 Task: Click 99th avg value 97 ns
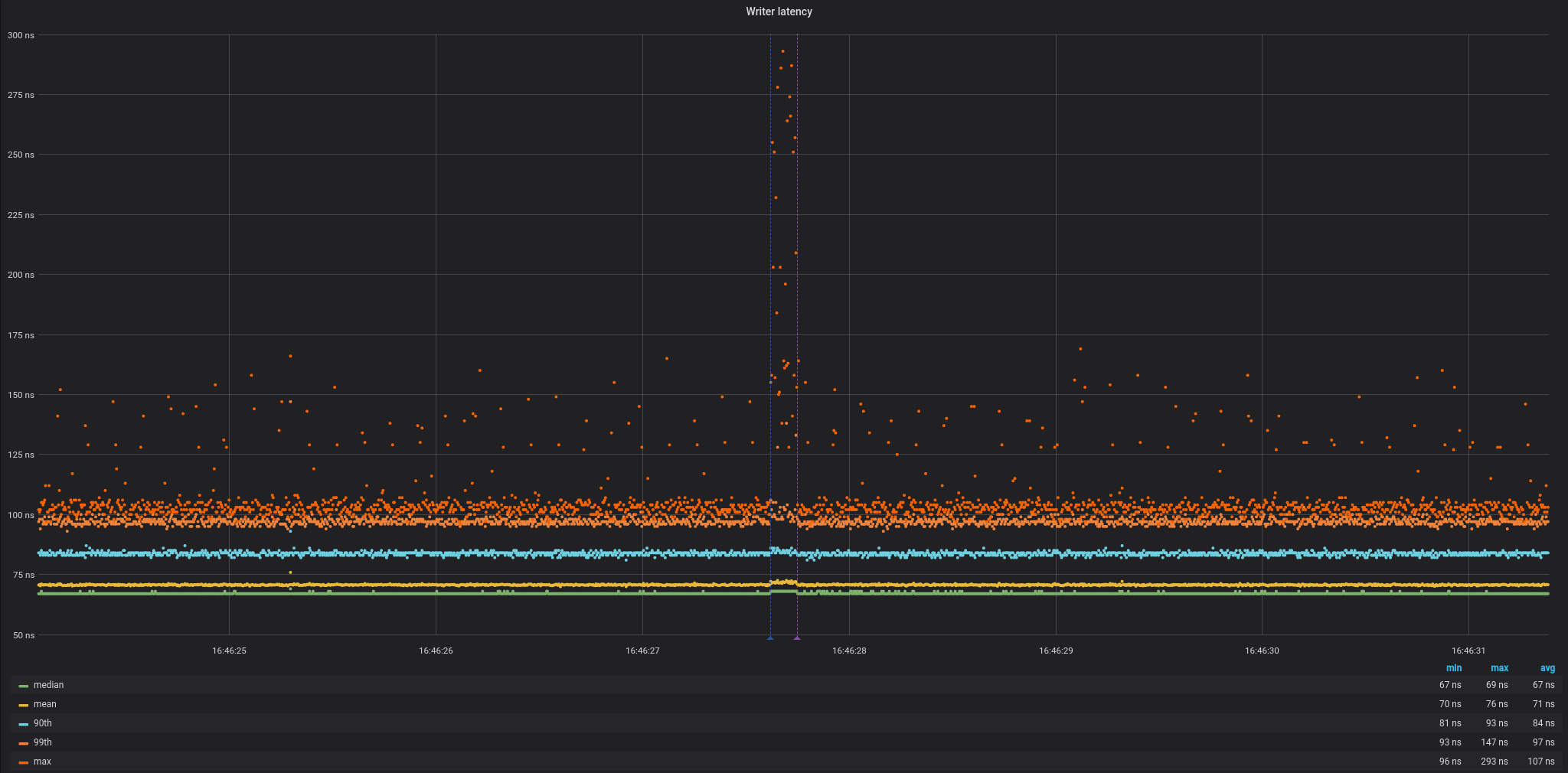pyautogui.click(x=1543, y=742)
